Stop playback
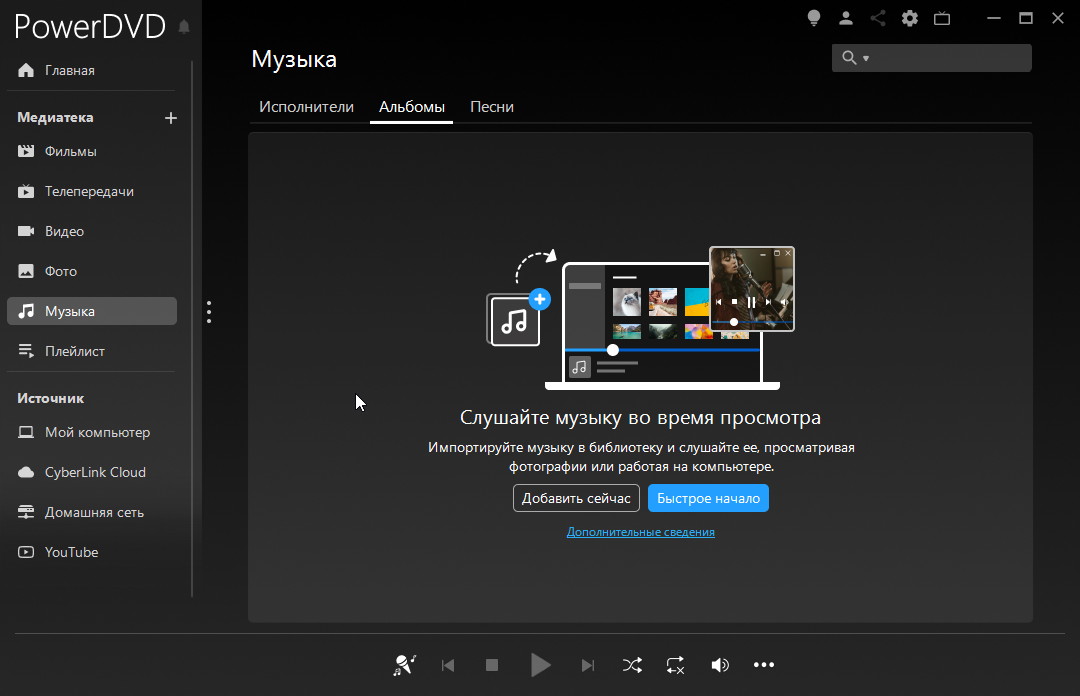Image resolution: width=1080 pixels, height=696 pixels. (x=492, y=665)
